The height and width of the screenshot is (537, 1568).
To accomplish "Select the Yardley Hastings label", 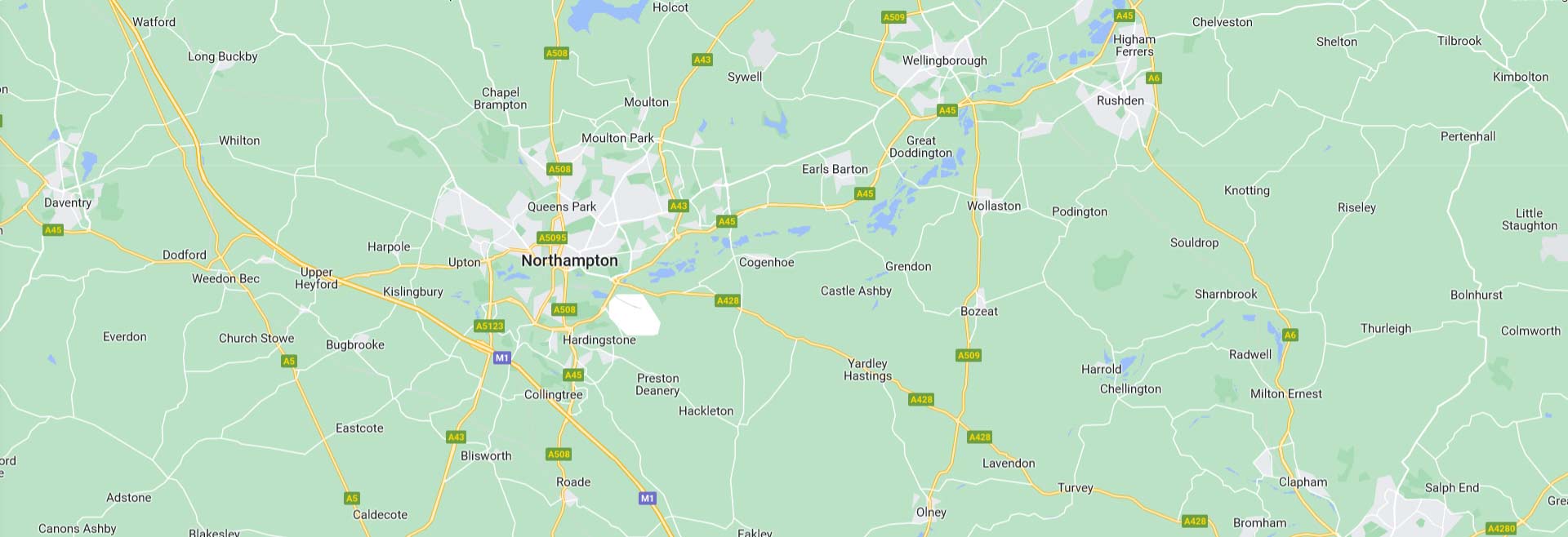I will [x=867, y=370].
